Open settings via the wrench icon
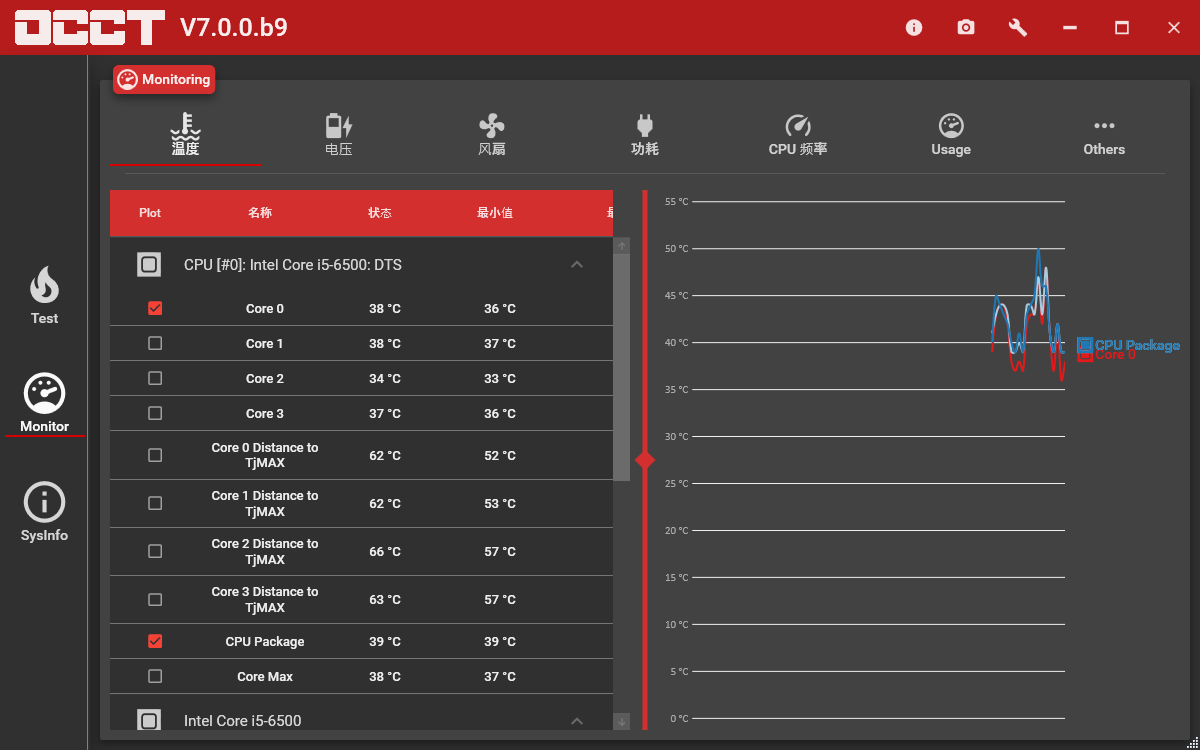This screenshot has width=1200, height=750. pyautogui.click(x=1017, y=27)
